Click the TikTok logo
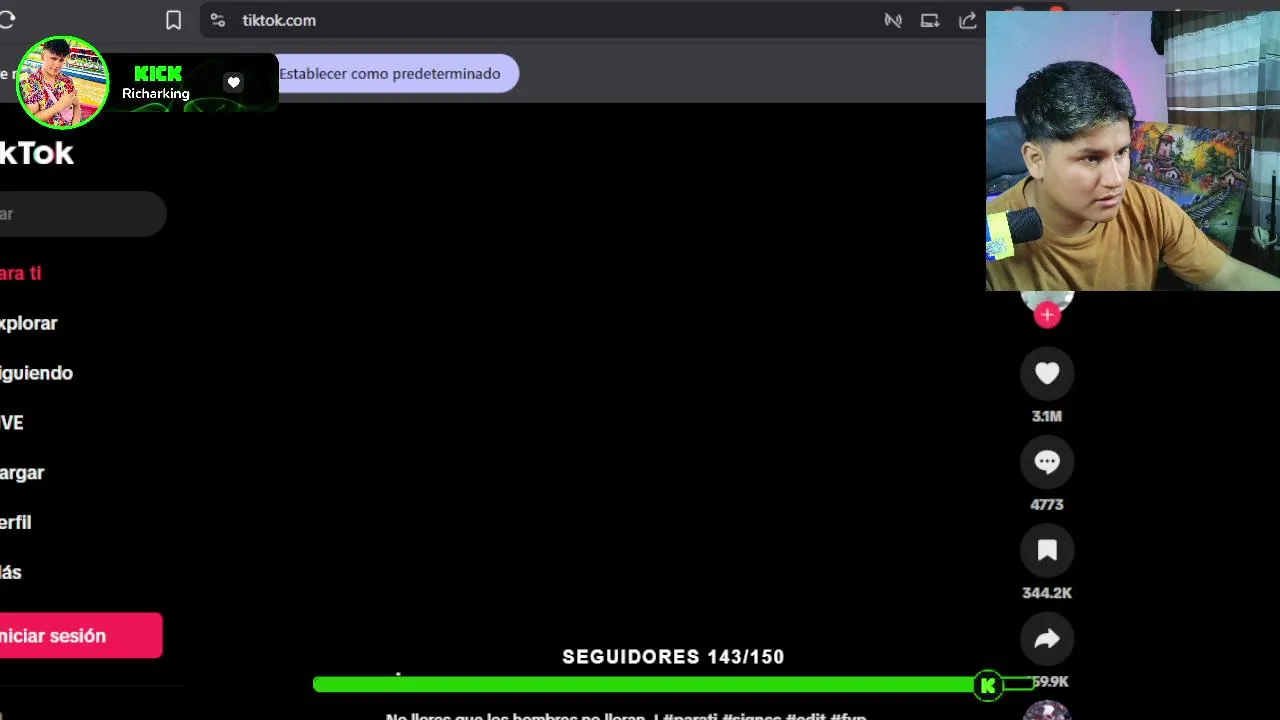This screenshot has width=1280, height=720. click(x=36, y=153)
